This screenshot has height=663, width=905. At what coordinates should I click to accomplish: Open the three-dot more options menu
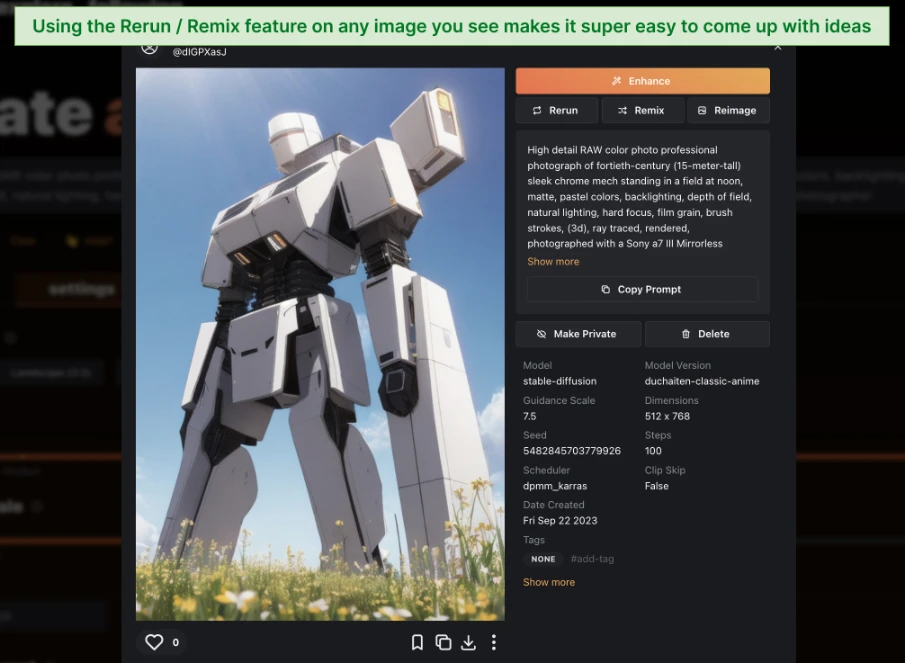coord(493,642)
